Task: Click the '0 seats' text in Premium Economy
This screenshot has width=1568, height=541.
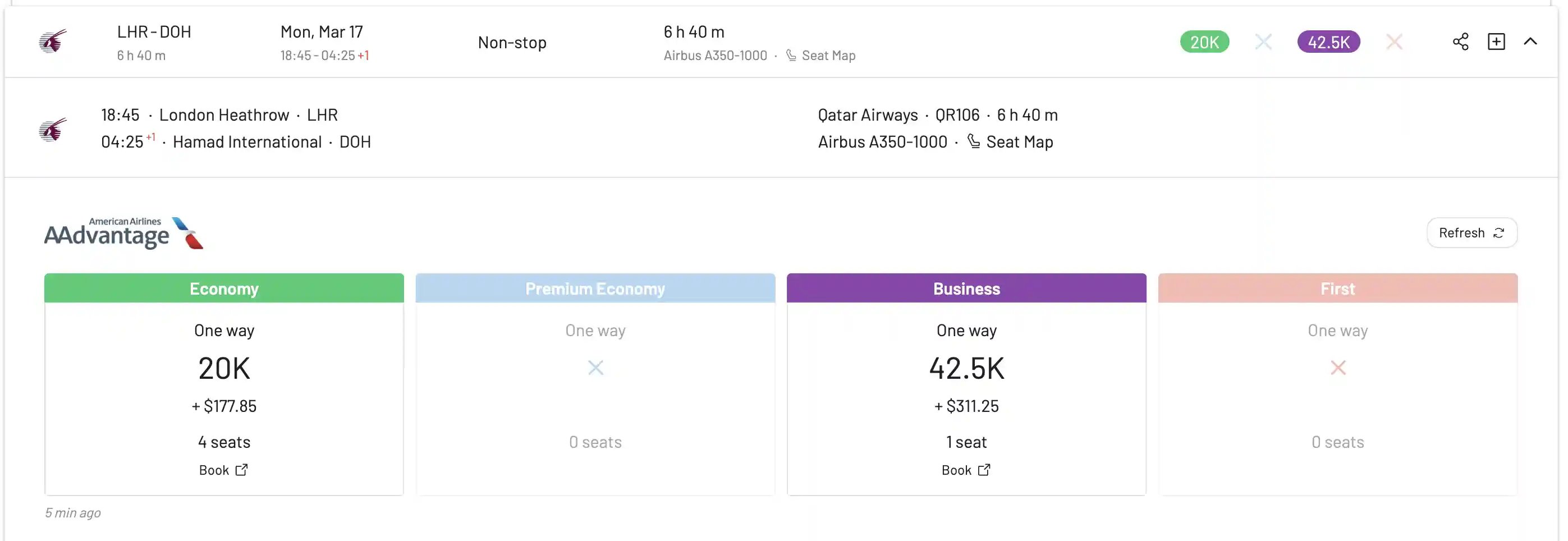Action: click(595, 442)
